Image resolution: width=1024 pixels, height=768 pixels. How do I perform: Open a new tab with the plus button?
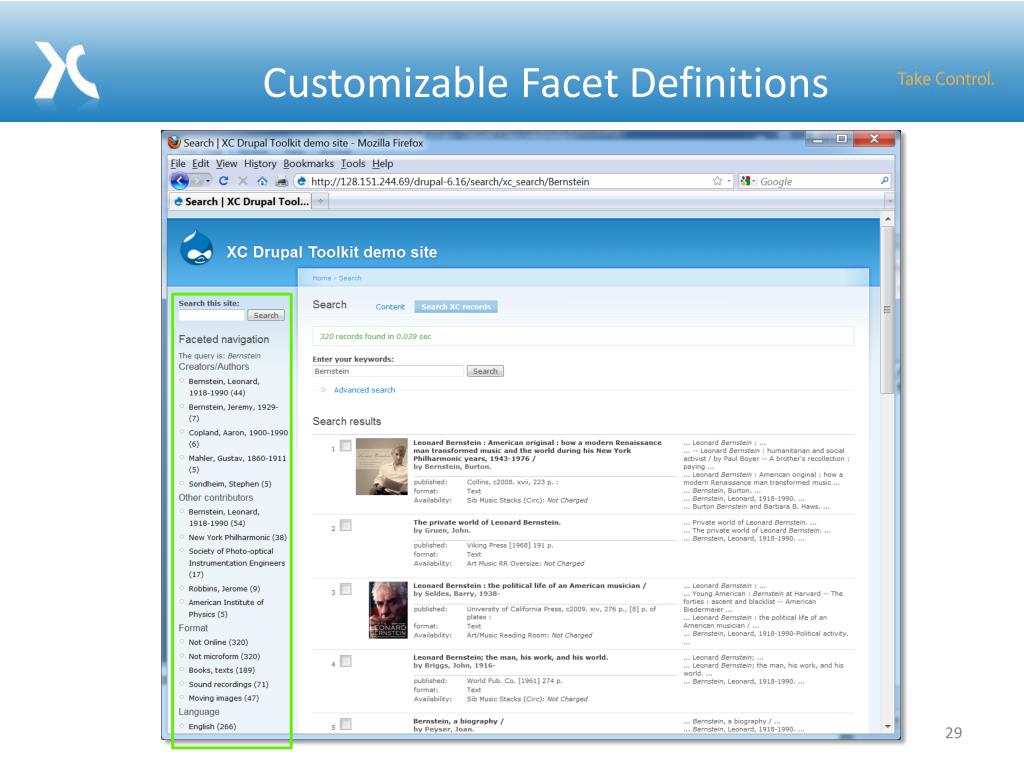pyautogui.click(x=321, y=201)
